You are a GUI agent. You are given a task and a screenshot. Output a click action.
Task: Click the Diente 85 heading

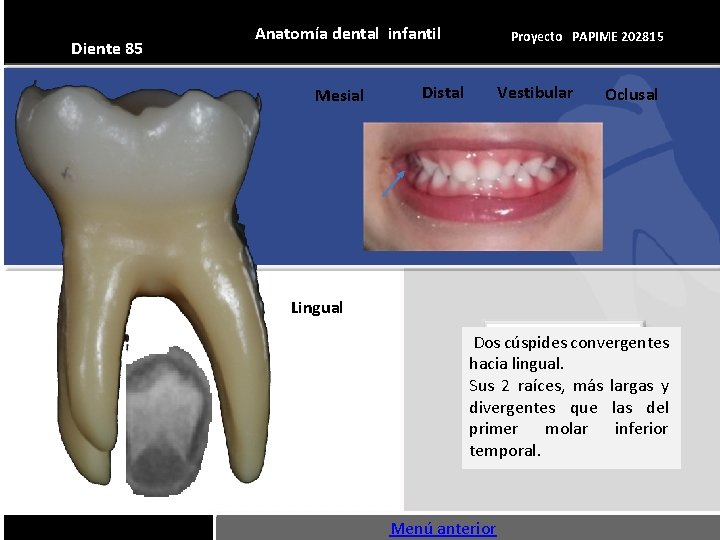click(107, 49)
